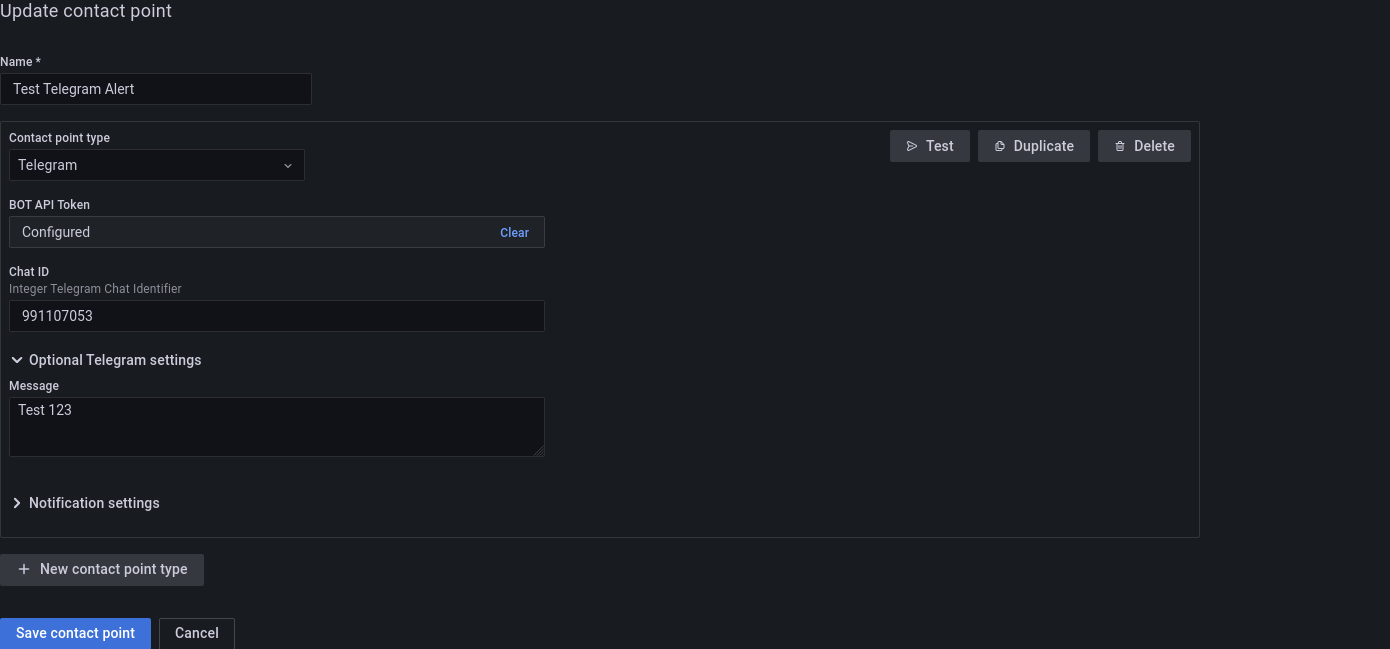Duplicate this contact point type
Screen dimensions: 1390x649
(x=1033, y=146)
